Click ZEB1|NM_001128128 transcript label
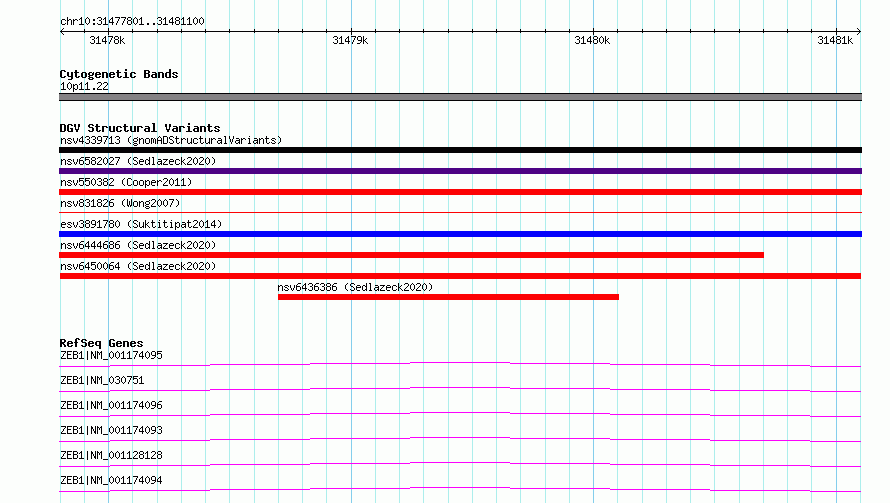Viewport: 890px width, 503px height. click(111, 455)
